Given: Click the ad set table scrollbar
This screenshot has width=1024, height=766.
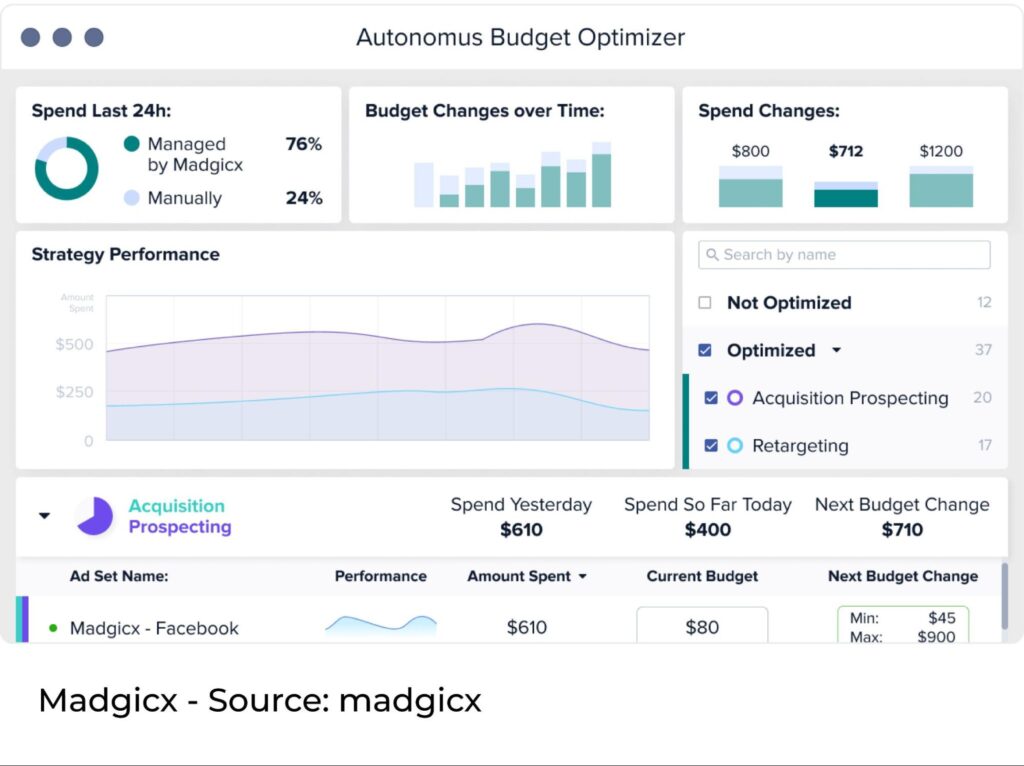Looking at the screenshot, I should (1005, 596).
